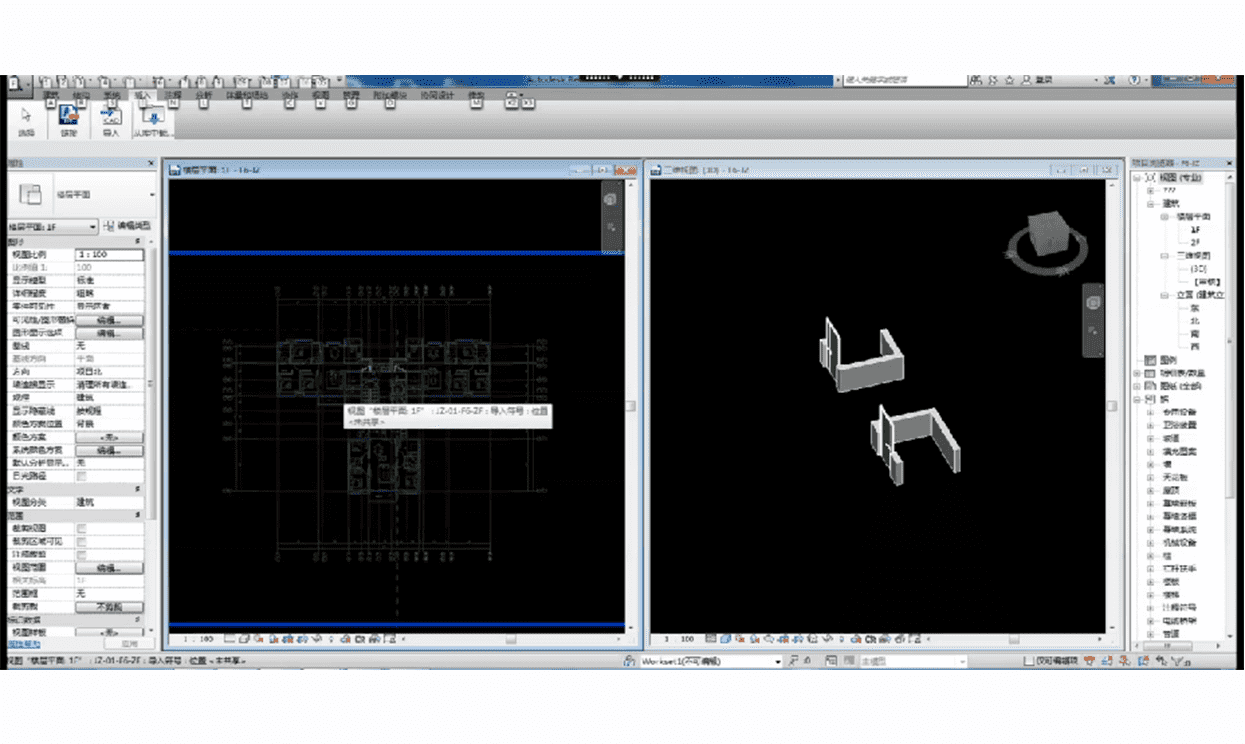Click 编辑 button for 可见性/图形替换
The width and height of the screenshot is (1245, 744).
(x=110, y=320)
